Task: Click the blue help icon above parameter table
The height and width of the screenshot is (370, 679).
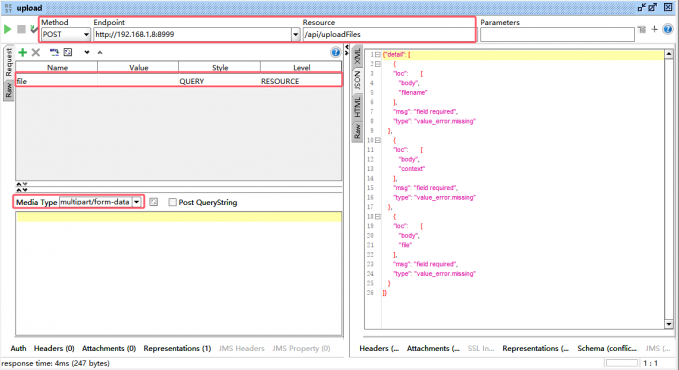Action: click(x=335, y=52)
